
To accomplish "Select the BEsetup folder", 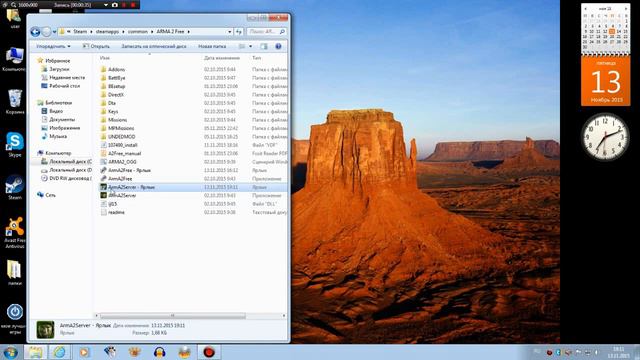I will coord(117,86).
